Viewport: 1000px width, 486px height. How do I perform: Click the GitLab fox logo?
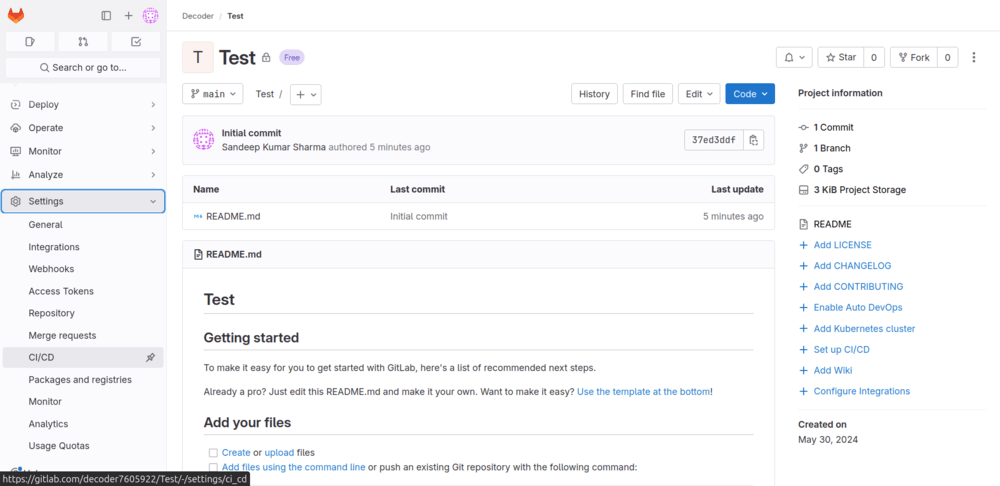(x=16, y=15)
